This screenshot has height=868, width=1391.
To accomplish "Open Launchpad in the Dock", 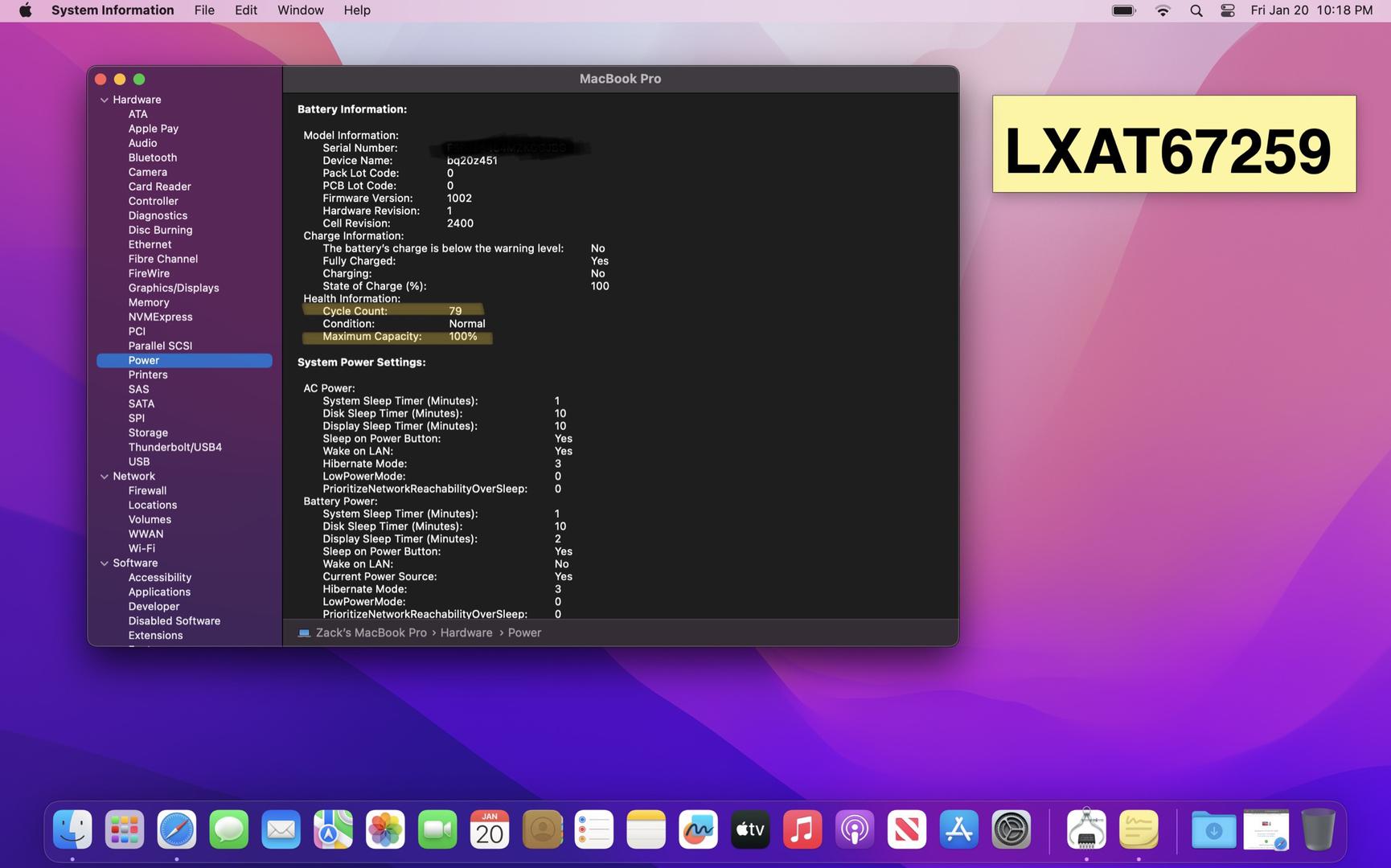I will 125,829.
